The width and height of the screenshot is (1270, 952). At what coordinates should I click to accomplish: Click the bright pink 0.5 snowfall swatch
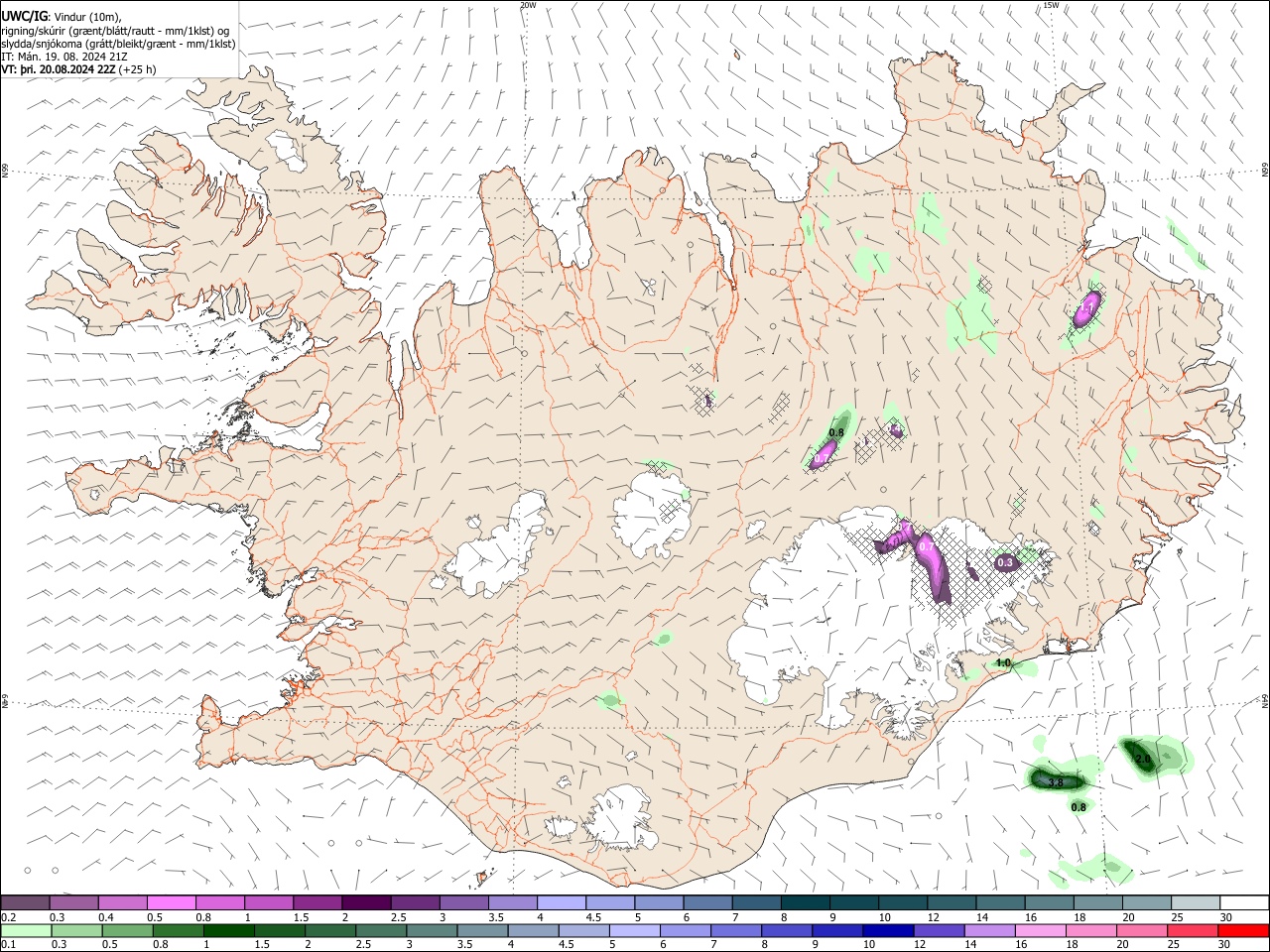171,902
